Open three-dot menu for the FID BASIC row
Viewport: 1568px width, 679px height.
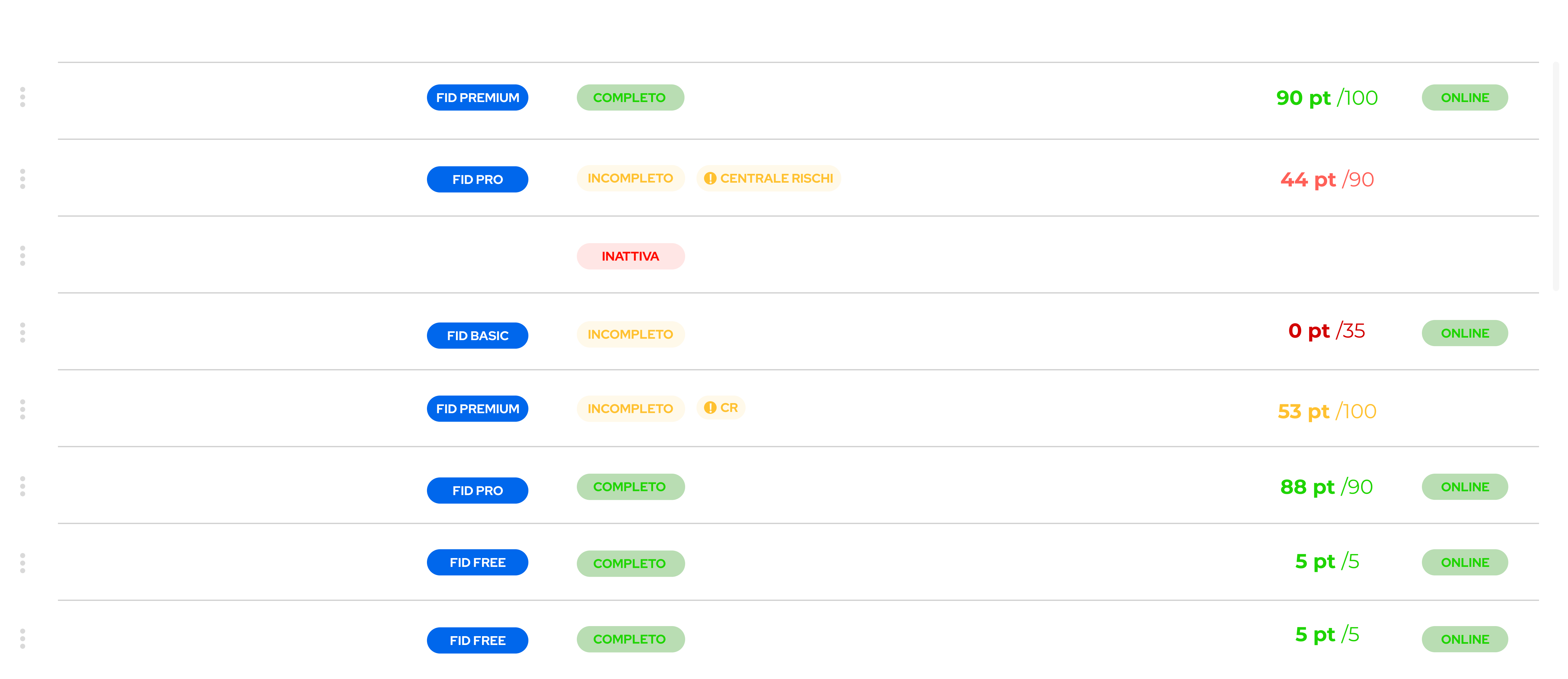(x=23, y=333)
